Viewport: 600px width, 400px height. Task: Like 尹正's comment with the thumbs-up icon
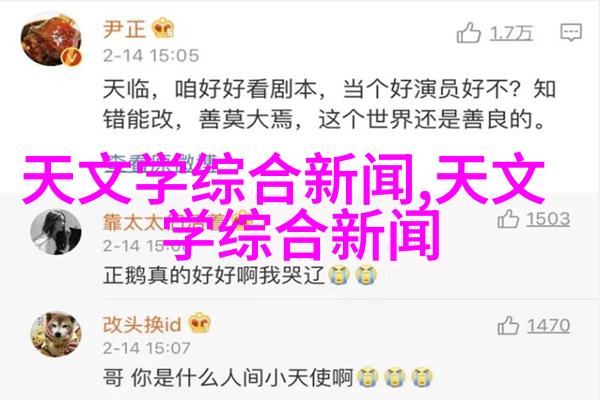pos(468,33)
